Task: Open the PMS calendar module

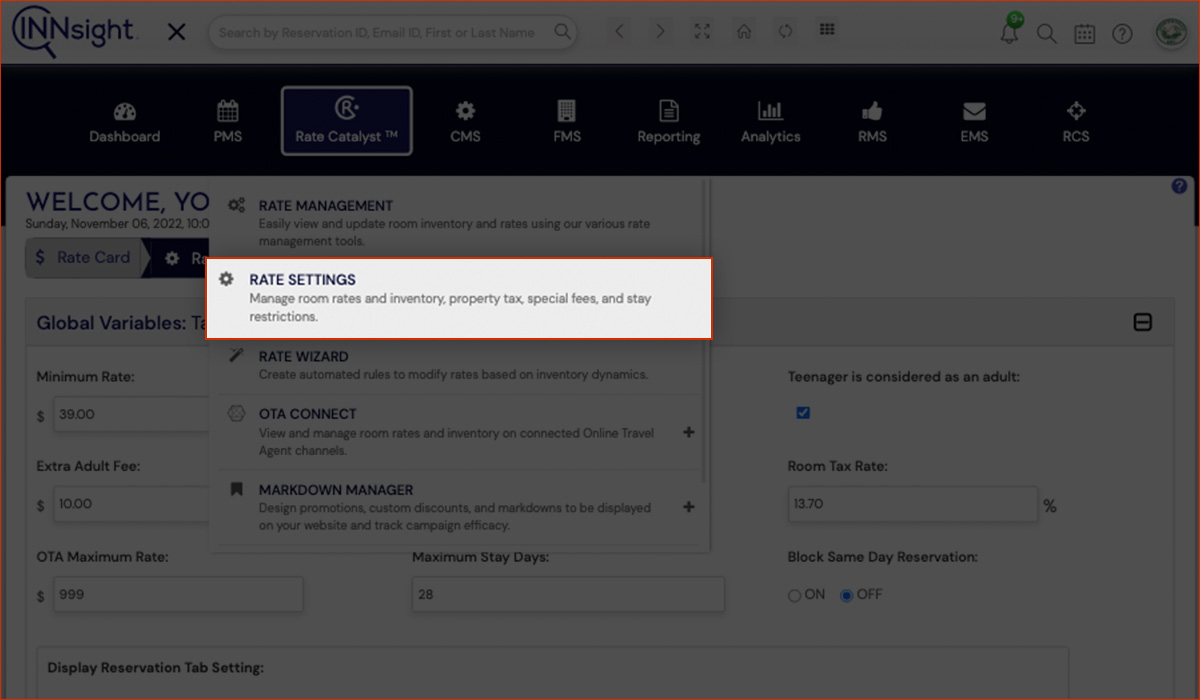Action: (x=228, y=122)
